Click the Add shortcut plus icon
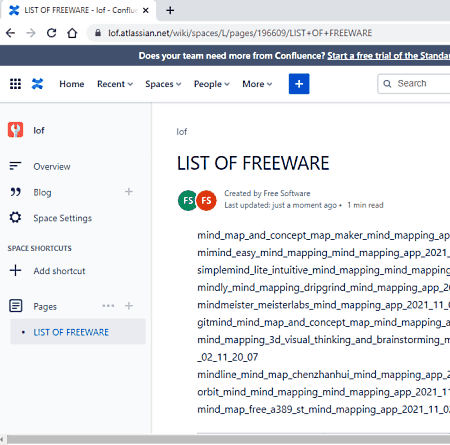The width and height of the screenshot is (450, 445). pos(15,270)
